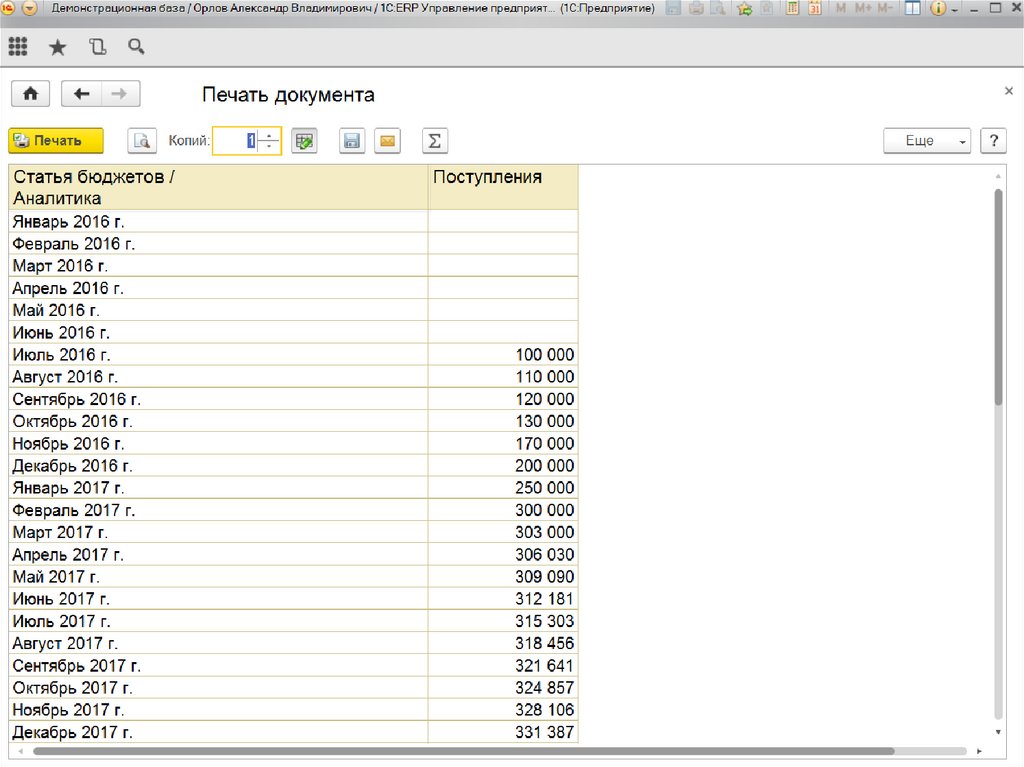This screenshot has height=767, width=1024.
Task: Calculate sum with sigma button
Action: pos(434,141)
